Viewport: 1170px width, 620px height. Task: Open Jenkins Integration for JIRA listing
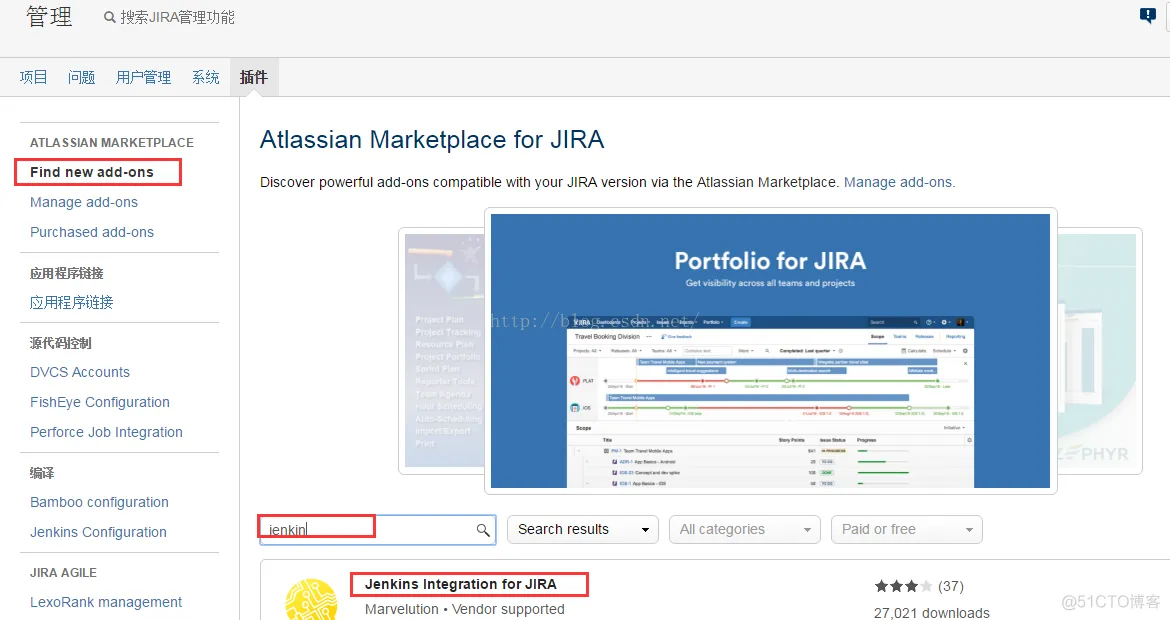point(460,584)
